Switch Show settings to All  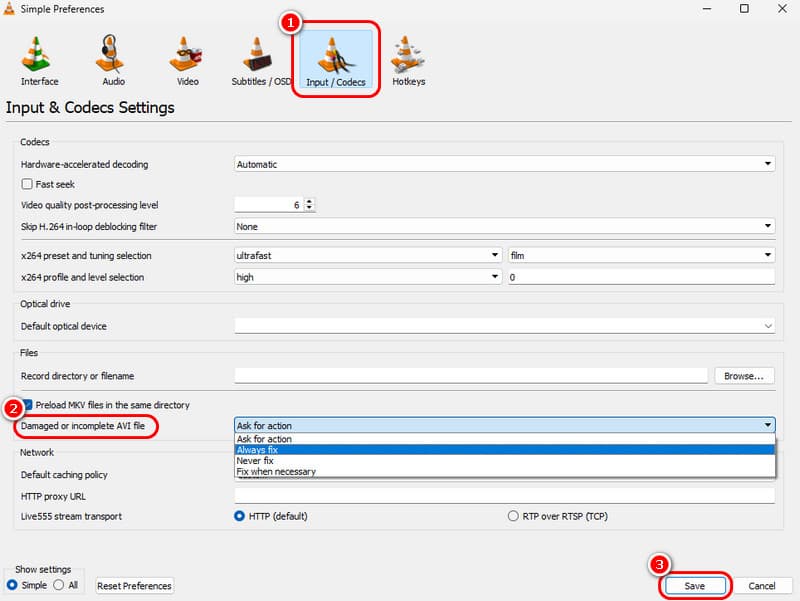58,585
